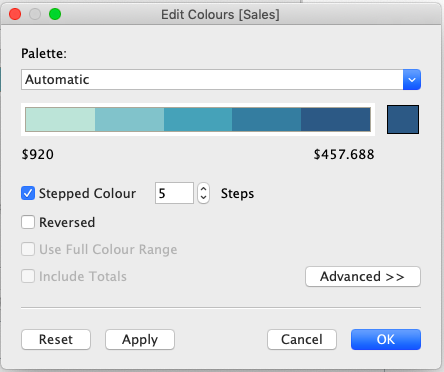Click the Steps number input field
Screen dimensions: 444x372
(x=174, y=193)
